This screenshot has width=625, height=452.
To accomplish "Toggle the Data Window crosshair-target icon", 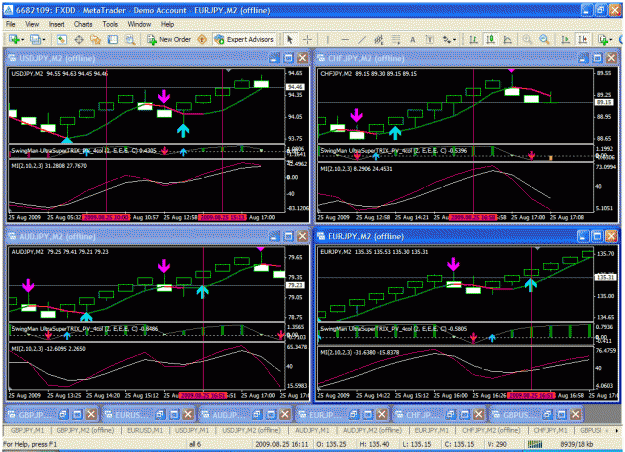I will [x=79, y=39].
